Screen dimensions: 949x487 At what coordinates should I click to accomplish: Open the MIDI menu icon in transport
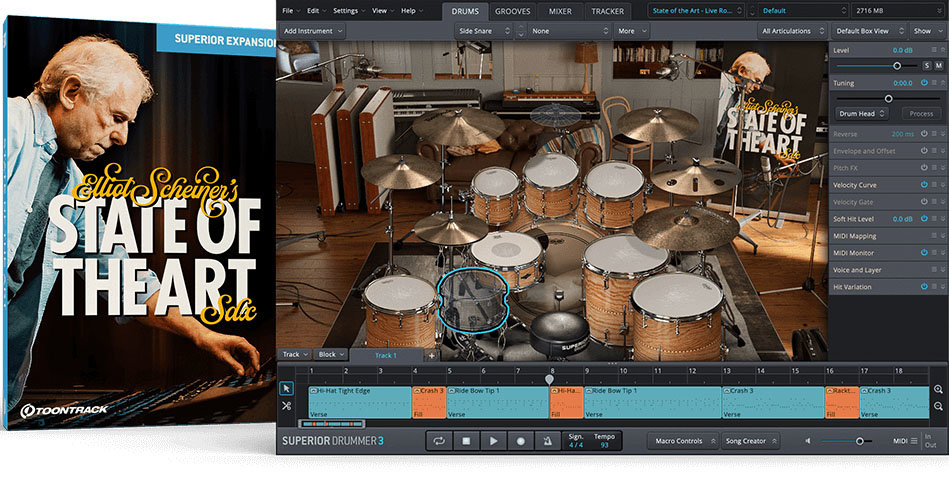914,441
